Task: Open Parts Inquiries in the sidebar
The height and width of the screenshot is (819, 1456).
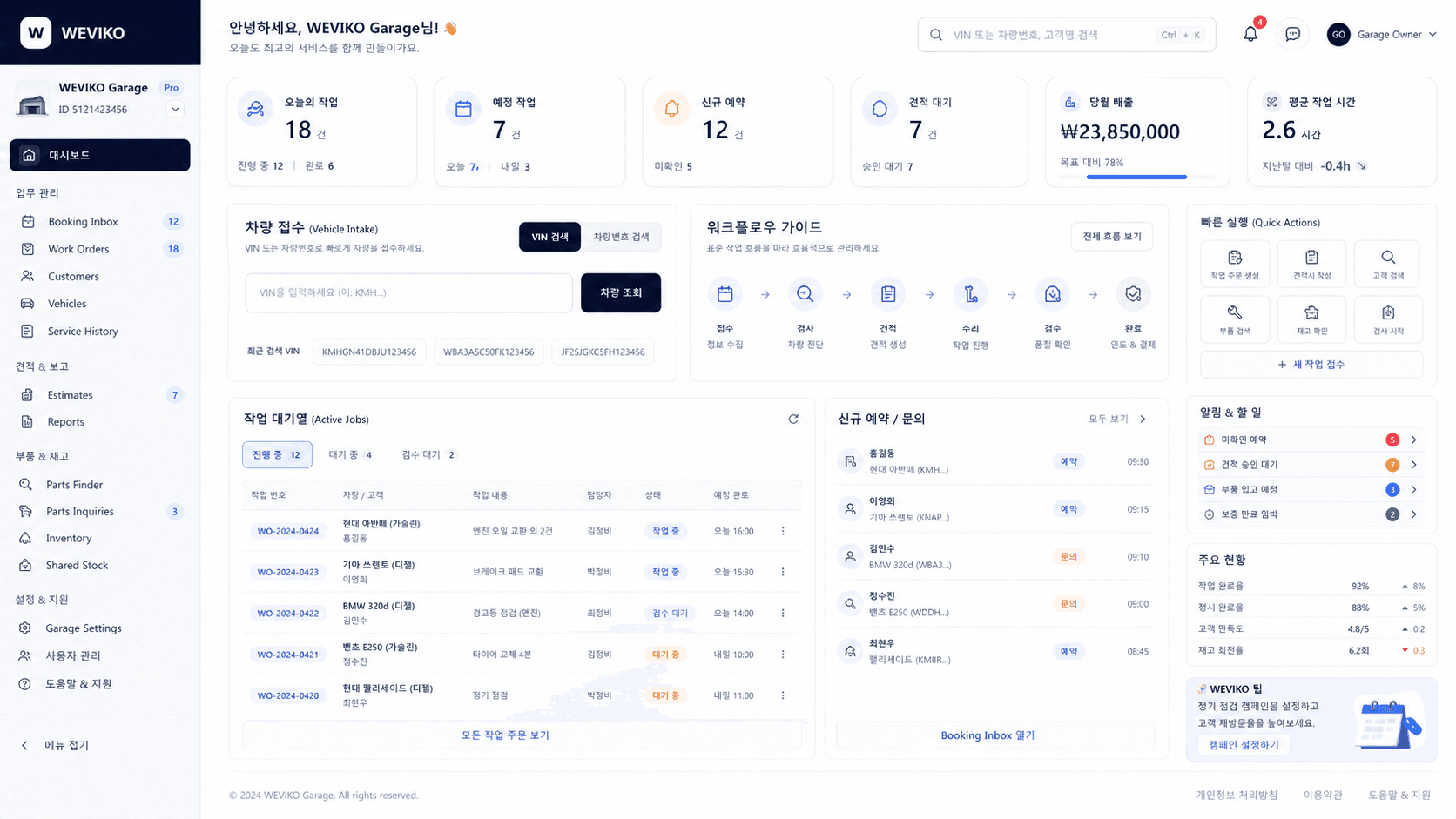Action: point(99,512)
